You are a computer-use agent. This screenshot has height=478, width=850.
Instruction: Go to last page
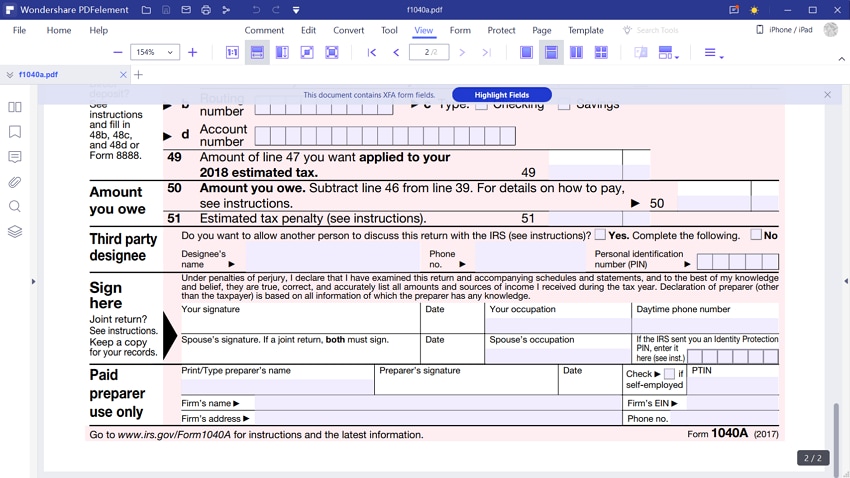(486, 53)
